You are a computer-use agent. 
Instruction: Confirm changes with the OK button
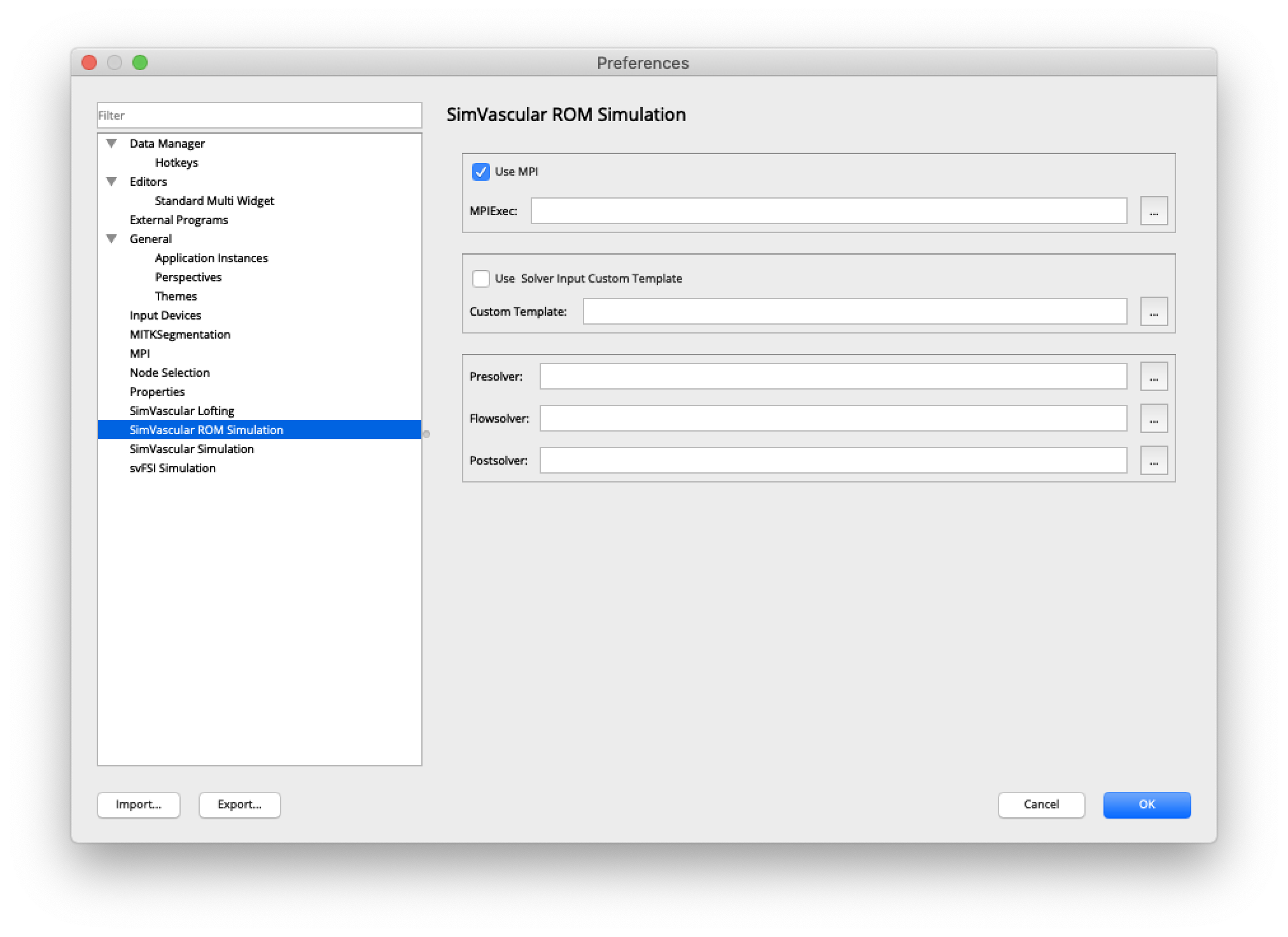coord(1146,805)
